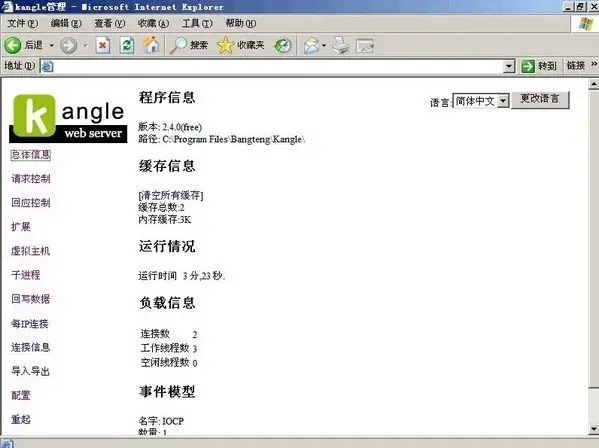The image size is (599, 448).
Task: Click the 事件模型 heading
Action: [x=167, y=391]
